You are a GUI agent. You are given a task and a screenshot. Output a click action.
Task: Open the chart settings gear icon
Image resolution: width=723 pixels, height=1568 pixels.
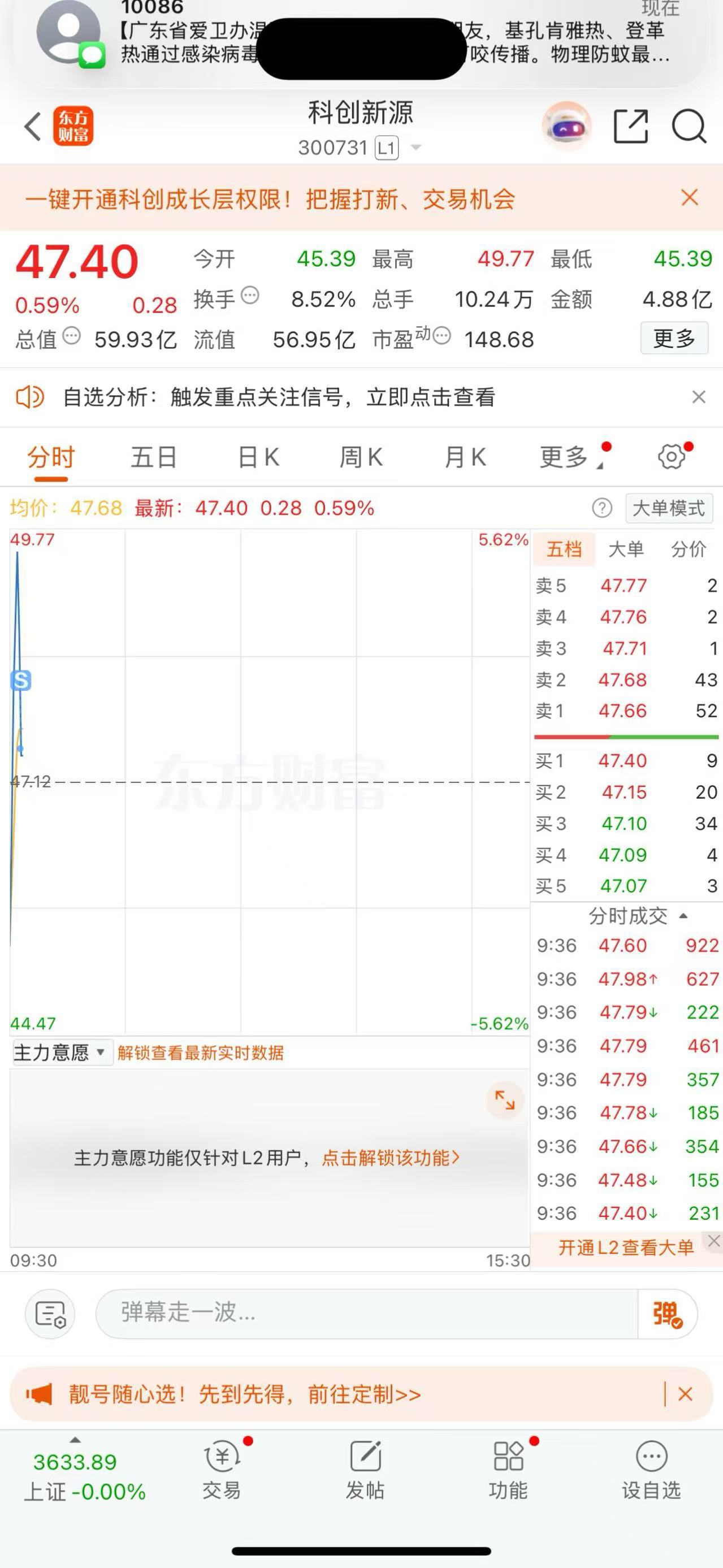671,457
